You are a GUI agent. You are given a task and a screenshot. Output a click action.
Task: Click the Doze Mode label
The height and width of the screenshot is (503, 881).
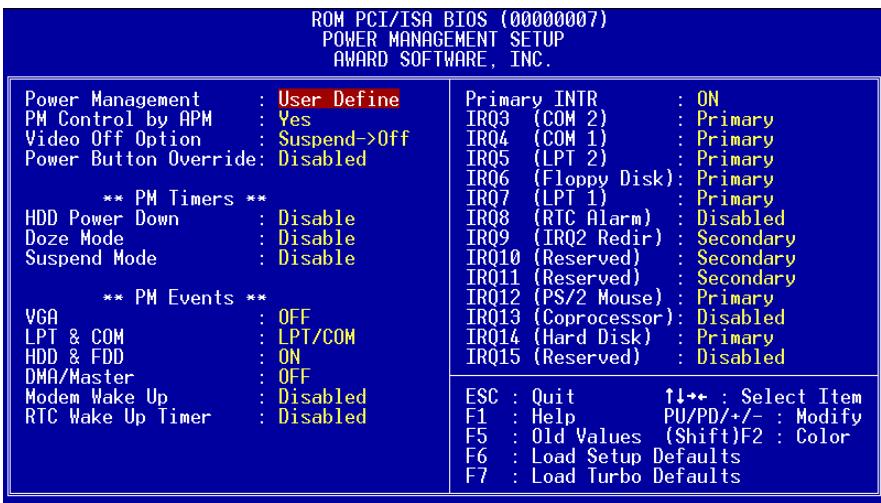coord(74,238)
